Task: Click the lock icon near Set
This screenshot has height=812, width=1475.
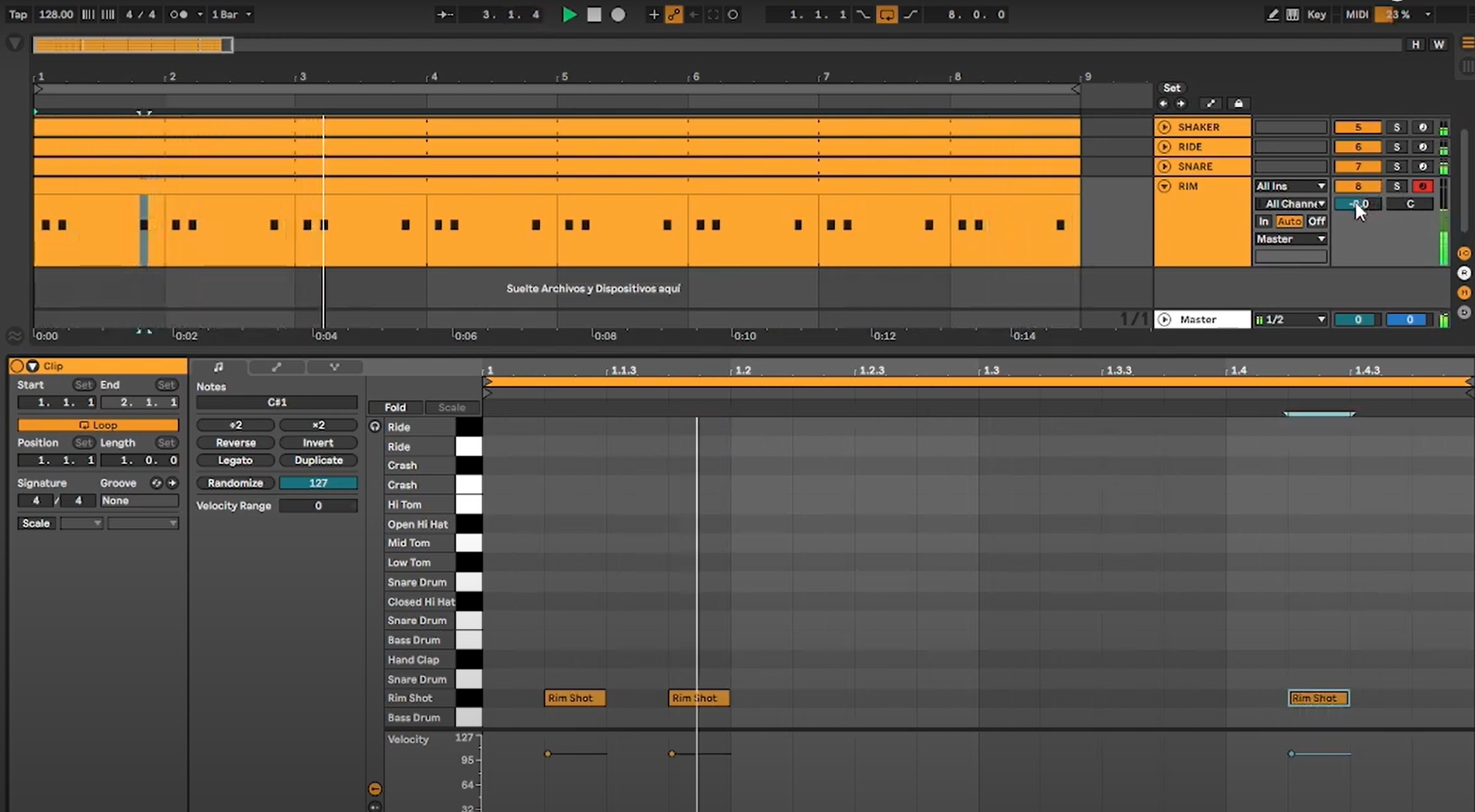Action: [1238, 104]
